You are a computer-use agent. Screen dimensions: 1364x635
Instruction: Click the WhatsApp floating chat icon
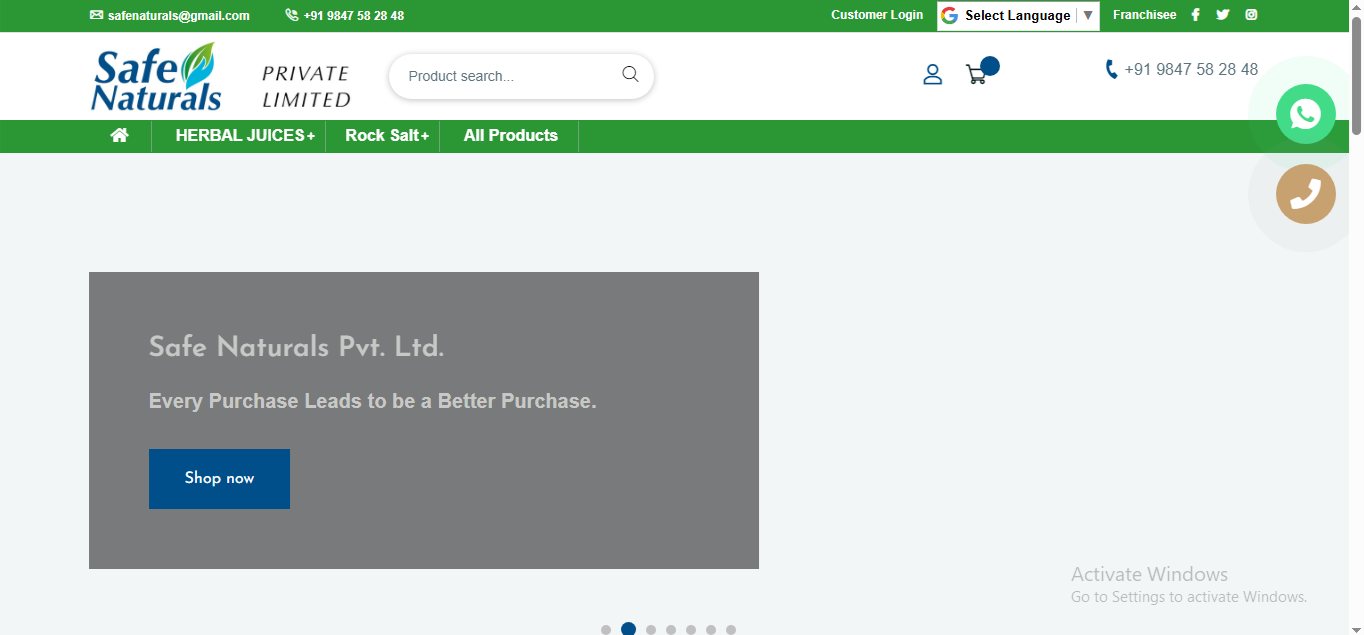point(1305,114)
